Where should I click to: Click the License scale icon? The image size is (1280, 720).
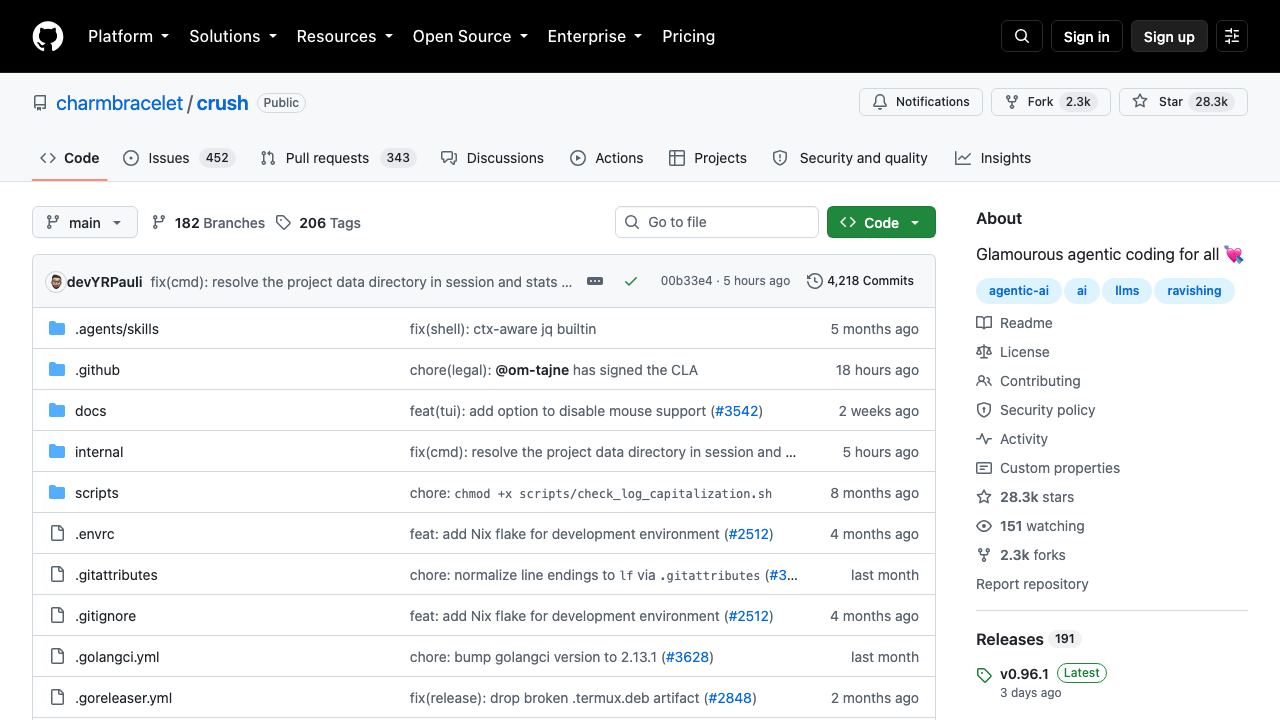(984, 352)
